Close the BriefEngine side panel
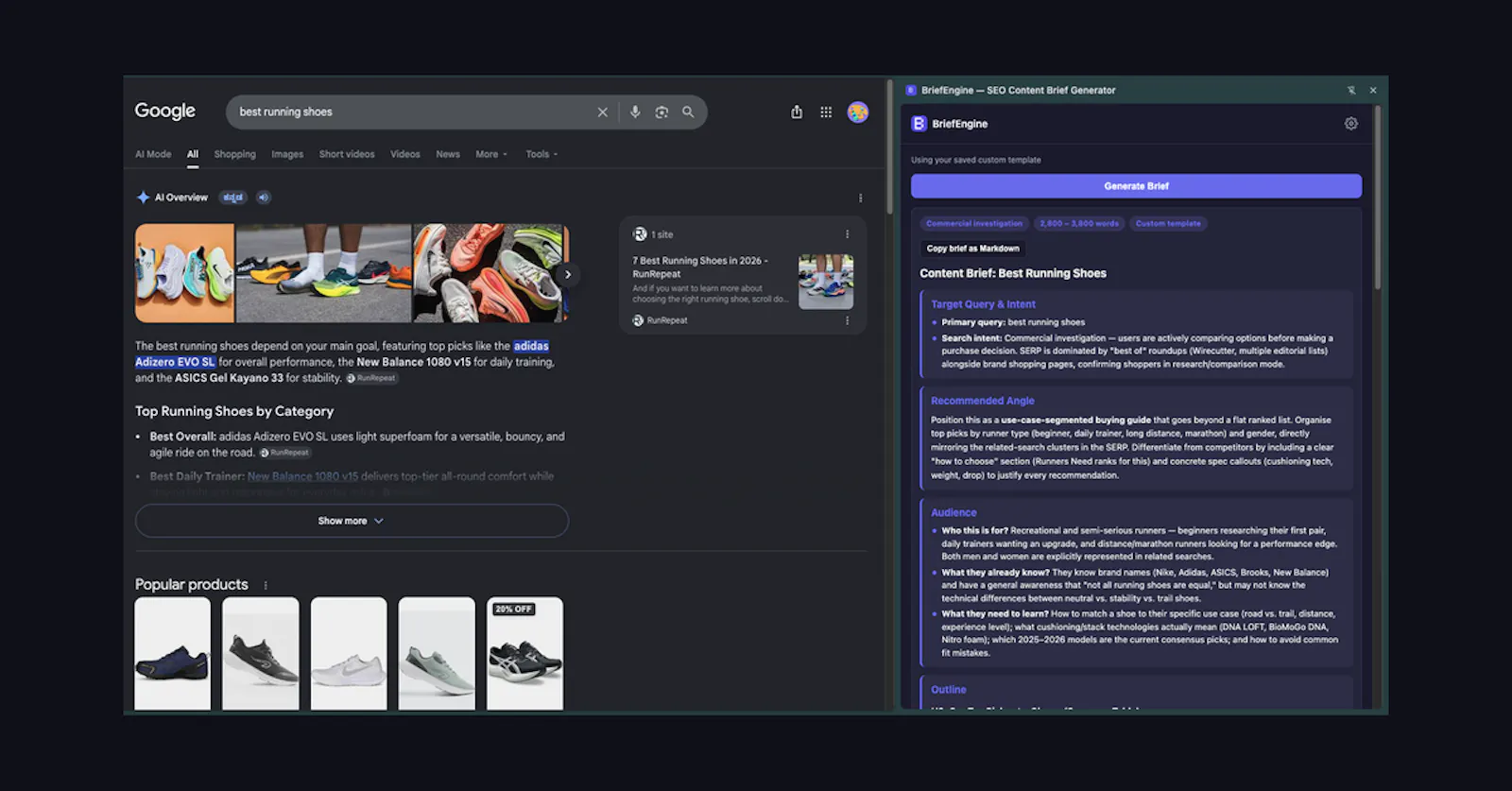Image resolution: width=1512 pixels, height=791 pixels. coord(1373,90)
